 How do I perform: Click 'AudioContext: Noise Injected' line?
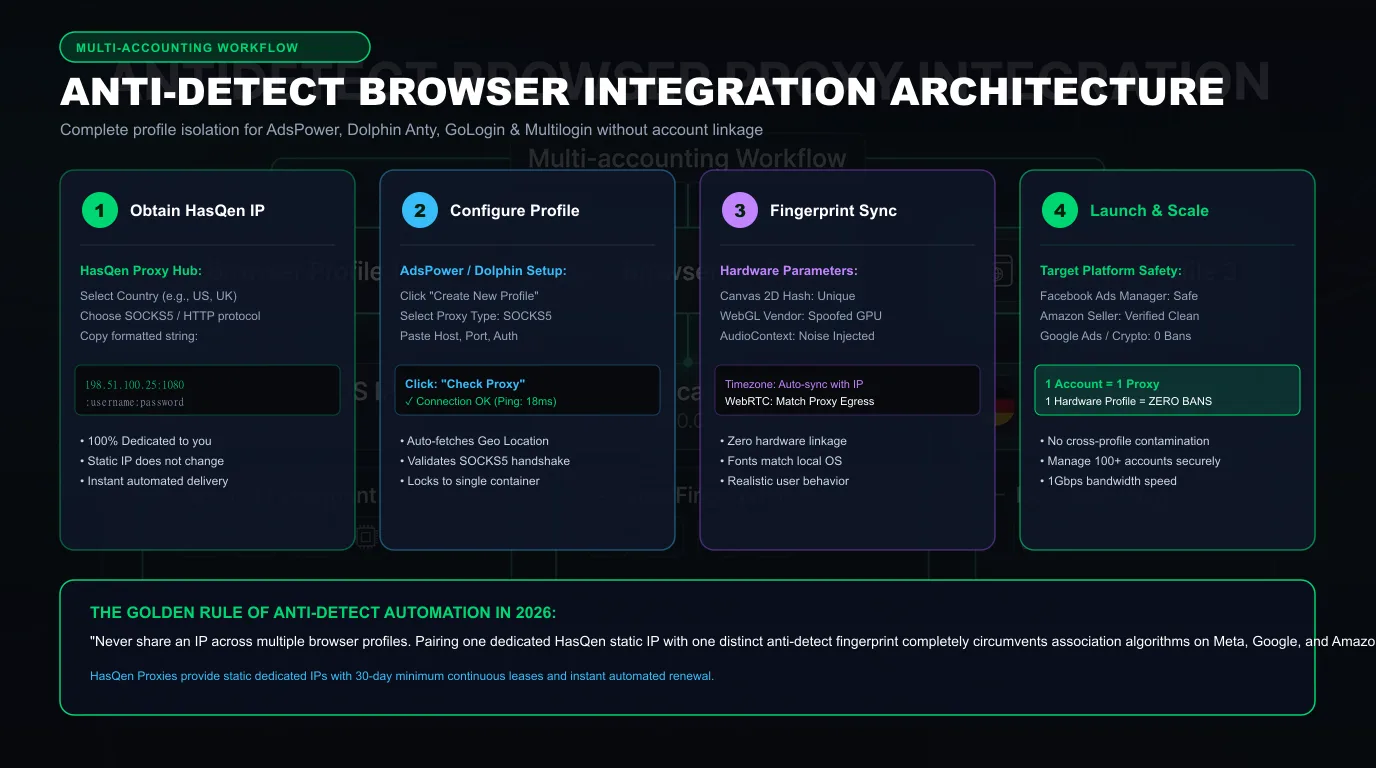[x=797, y=336]
